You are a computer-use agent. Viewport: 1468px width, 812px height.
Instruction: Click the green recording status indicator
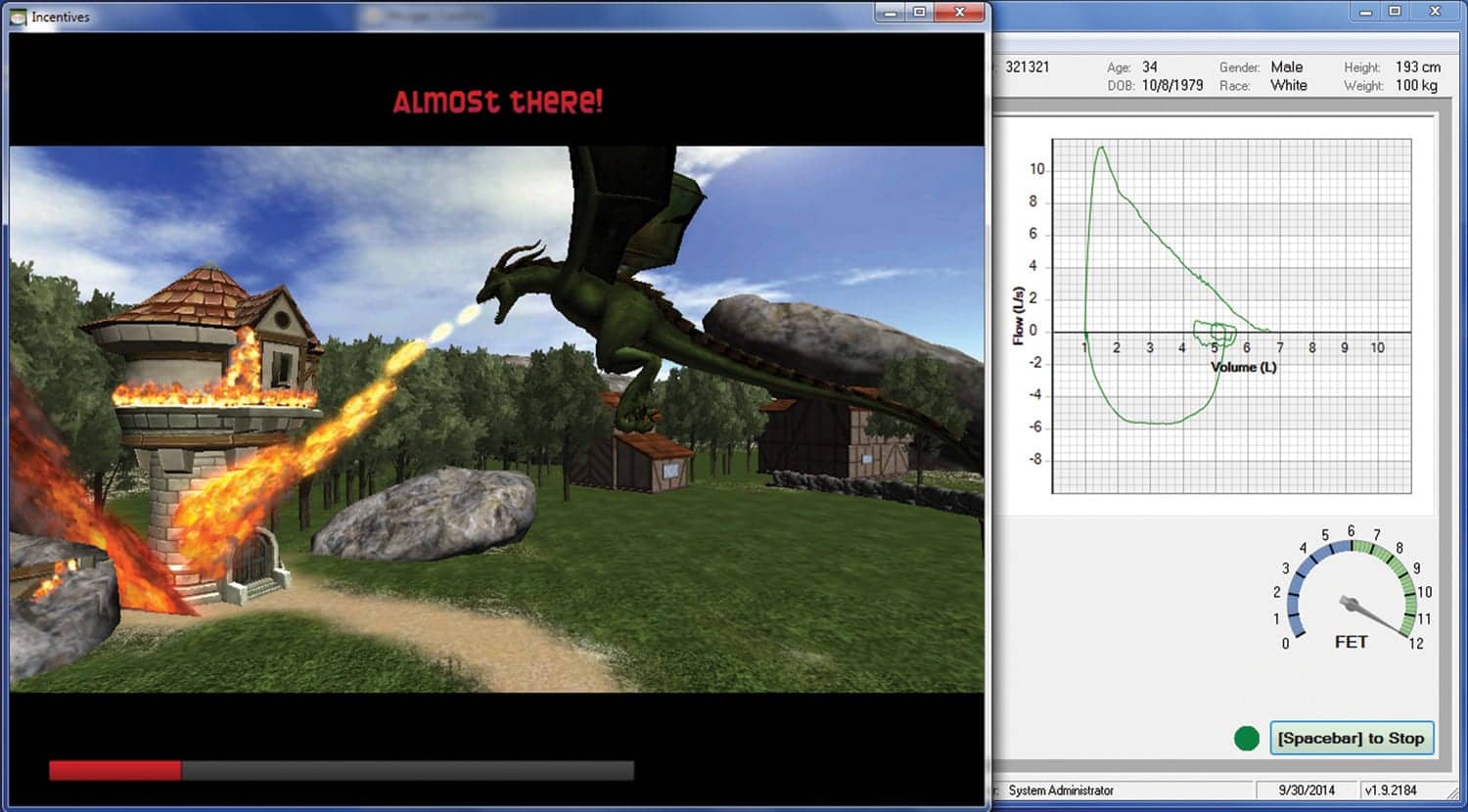click(x=1246, y=739)
